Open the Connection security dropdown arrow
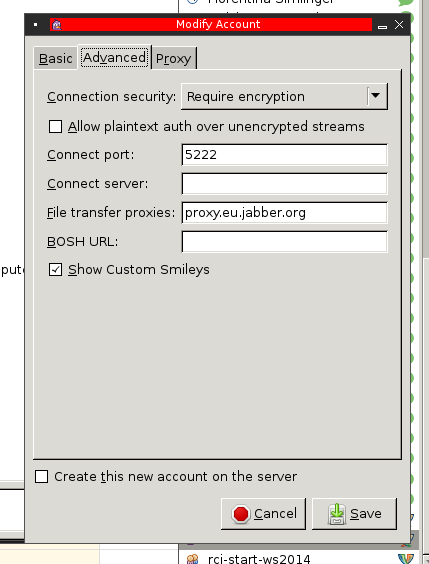This screenshot has width=429, height=564. (x=375, y=96)
